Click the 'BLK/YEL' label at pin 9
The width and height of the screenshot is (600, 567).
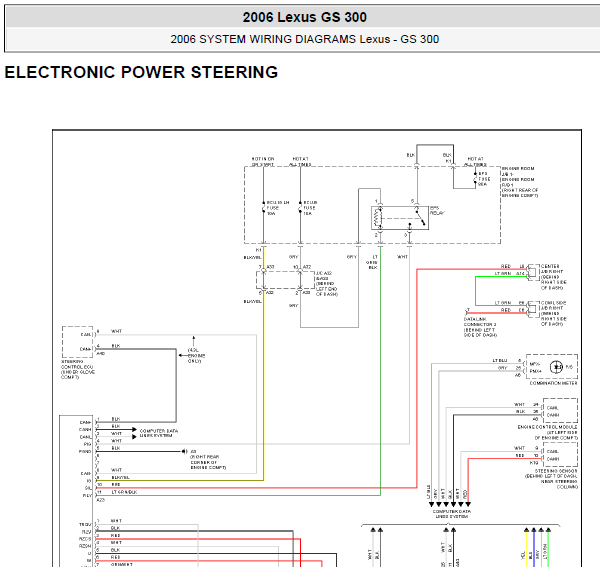pyautogui.click(x=121, y=477)
